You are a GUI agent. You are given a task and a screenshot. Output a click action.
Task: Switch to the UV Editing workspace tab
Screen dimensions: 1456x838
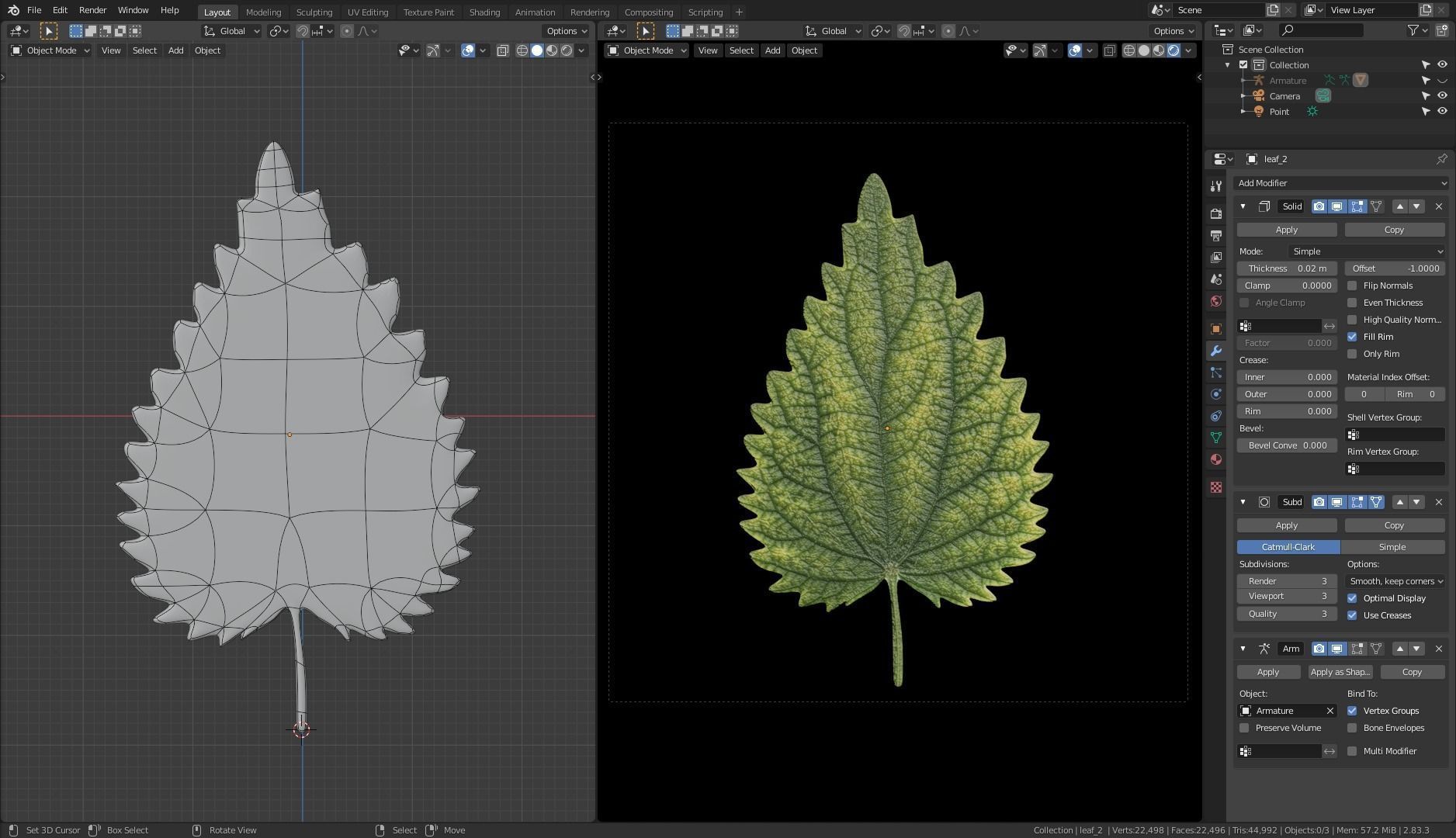tap(368, 12)
